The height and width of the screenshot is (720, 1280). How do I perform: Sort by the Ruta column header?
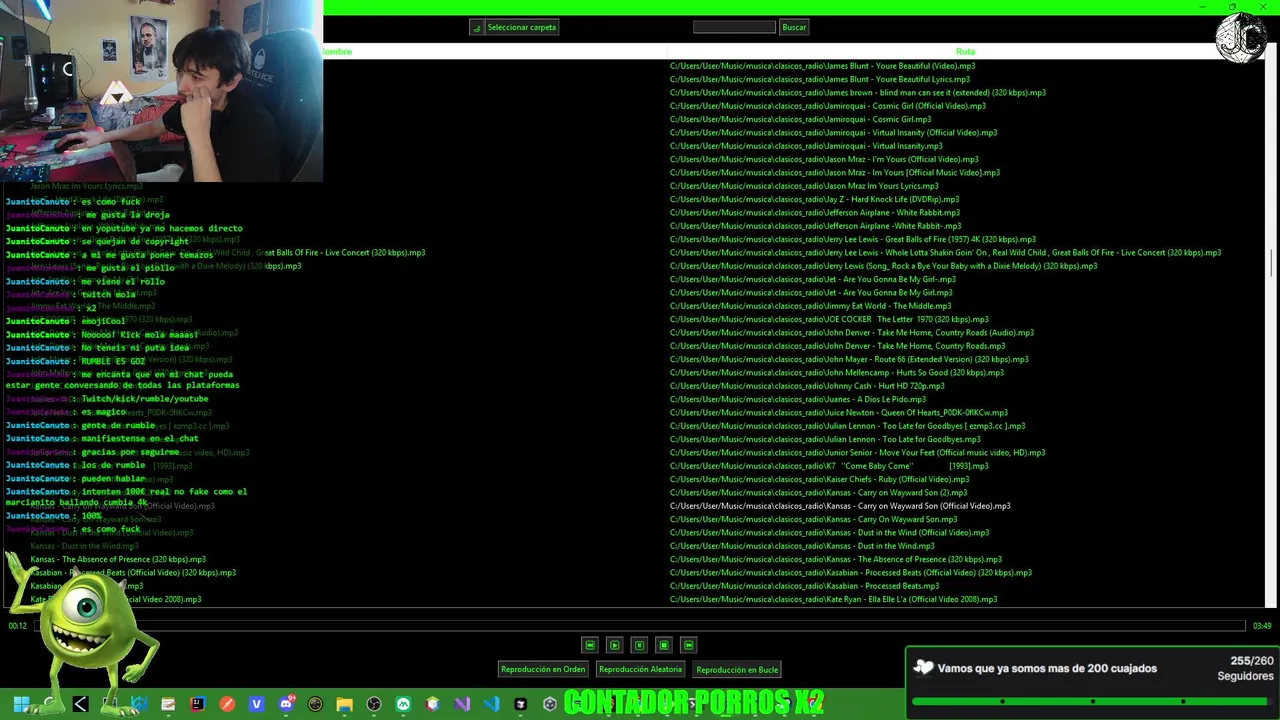point(965,51)
